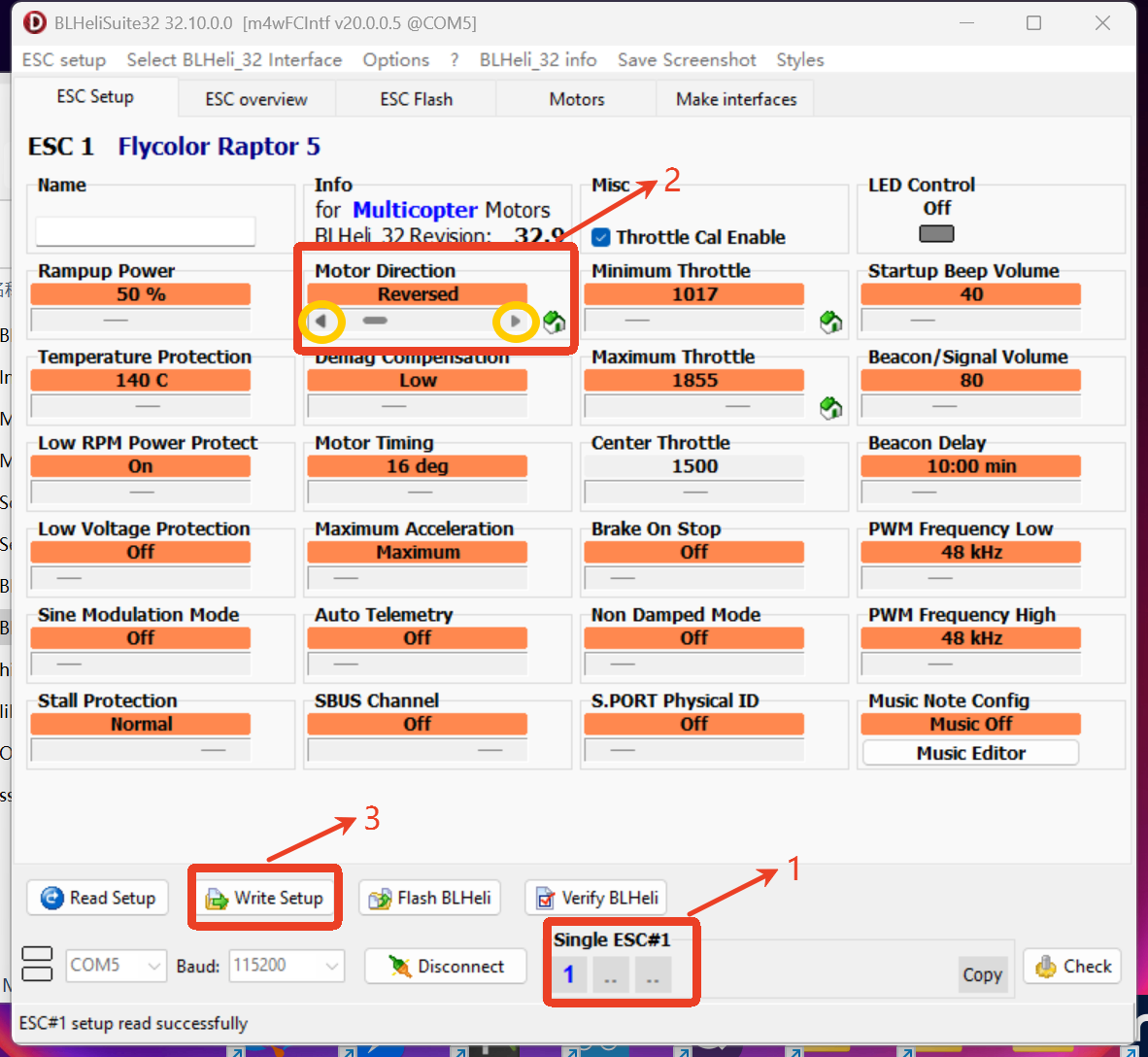Open Select BLHeli_32 Interface menu
This screenshot has width=1148, height=1057.
coord(234,60)
